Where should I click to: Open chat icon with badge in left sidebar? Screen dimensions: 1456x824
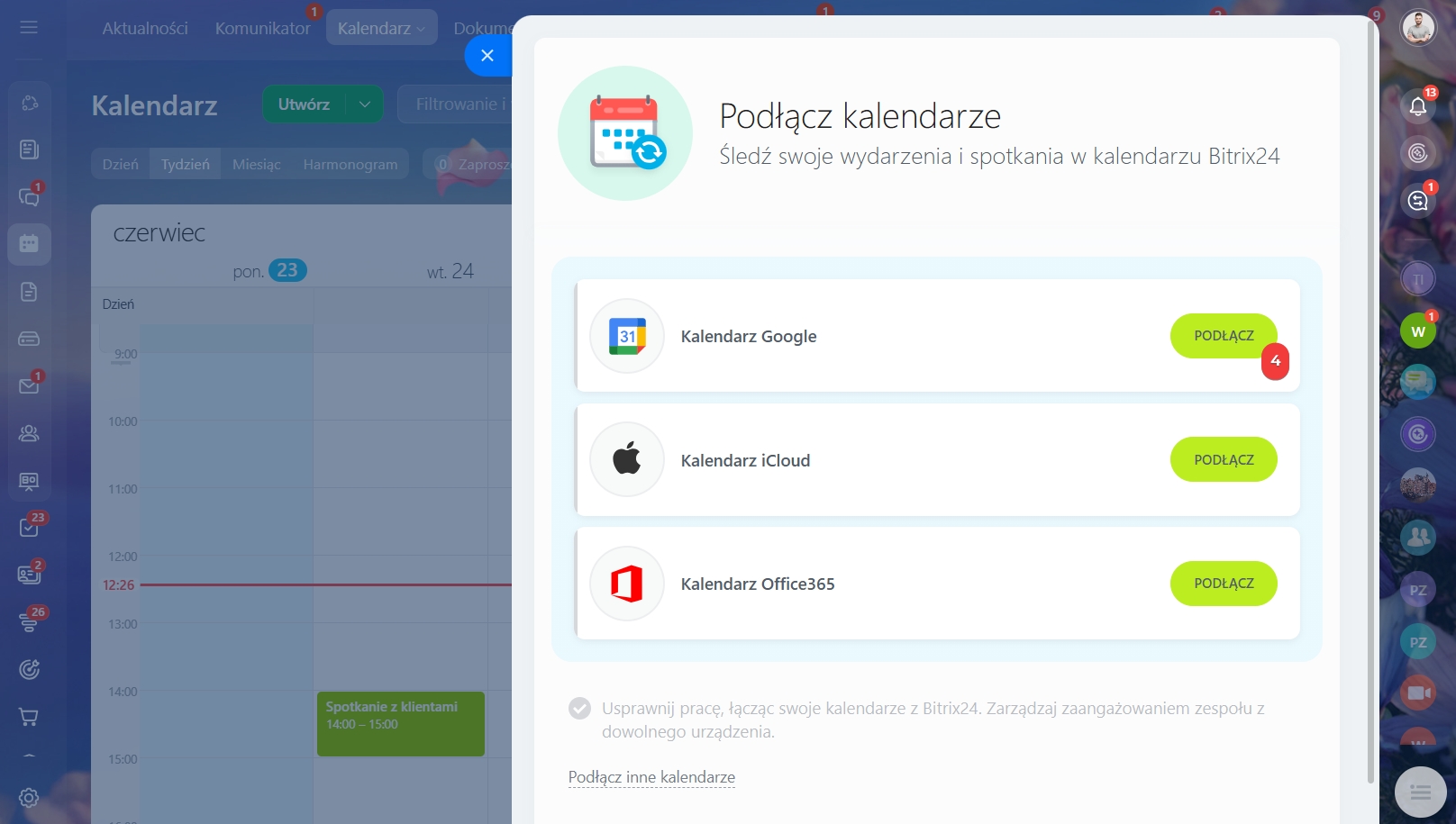(x=29, y=196)
